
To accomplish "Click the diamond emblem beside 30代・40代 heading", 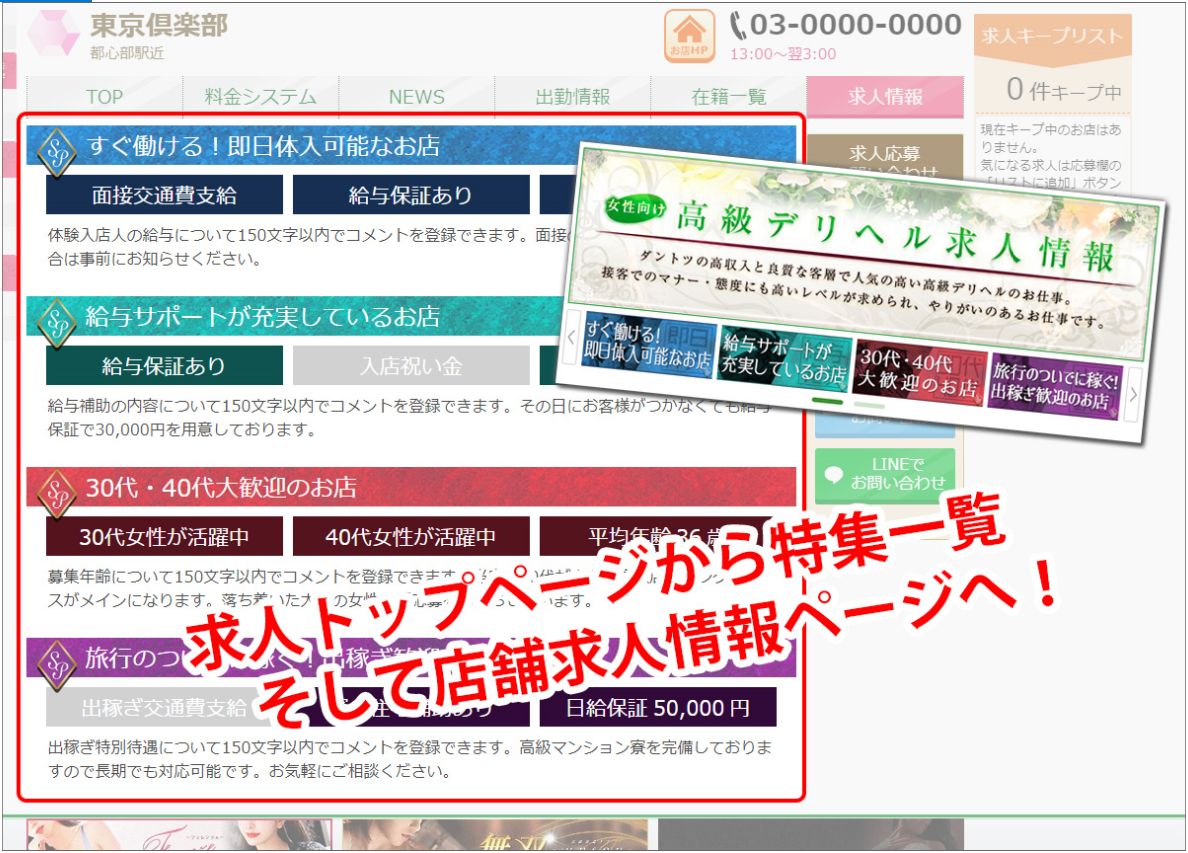I will coord(57,494).
